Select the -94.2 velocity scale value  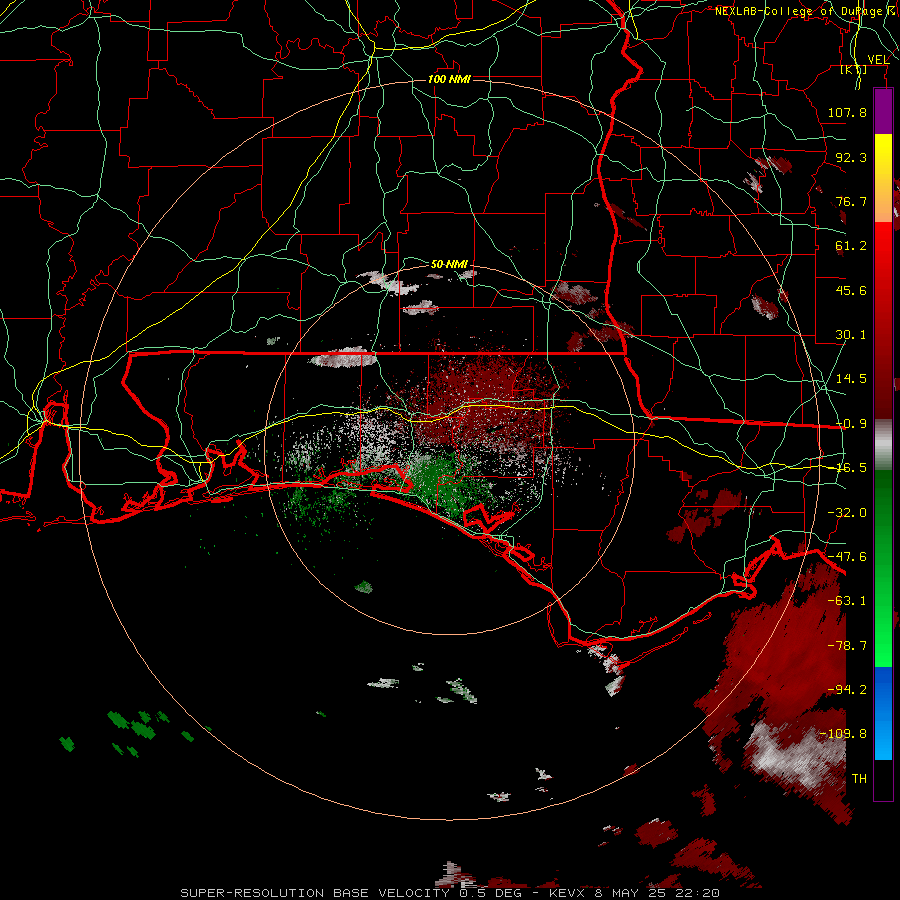point(847,689)
